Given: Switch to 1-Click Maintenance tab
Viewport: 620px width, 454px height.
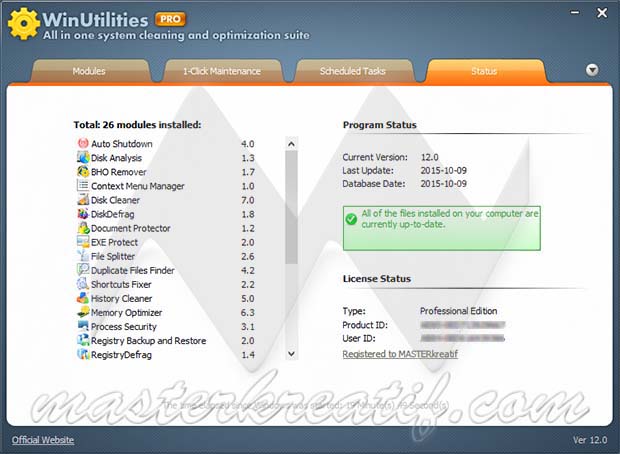Looking at the screenshot, I should tap(222, 71).
